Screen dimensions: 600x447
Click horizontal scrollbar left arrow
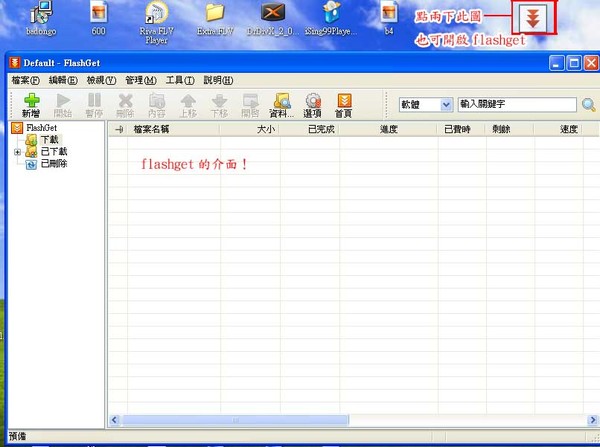pyautogui.click(x=114, y=420)
